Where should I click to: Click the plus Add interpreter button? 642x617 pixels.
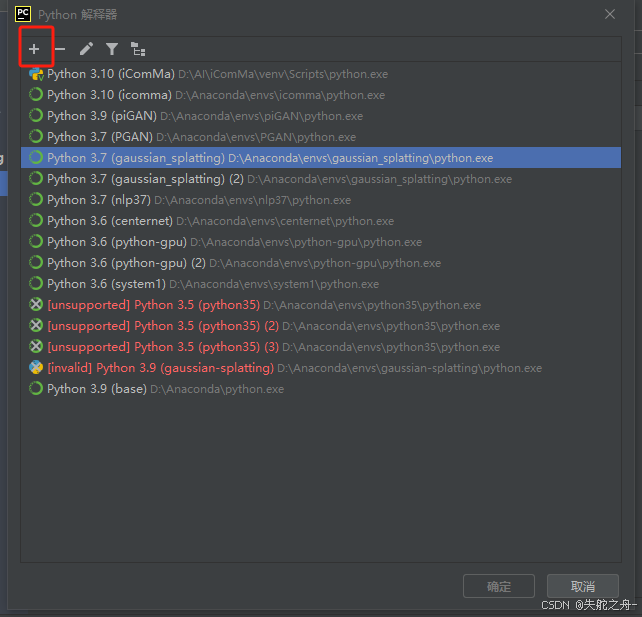[34, 49]
